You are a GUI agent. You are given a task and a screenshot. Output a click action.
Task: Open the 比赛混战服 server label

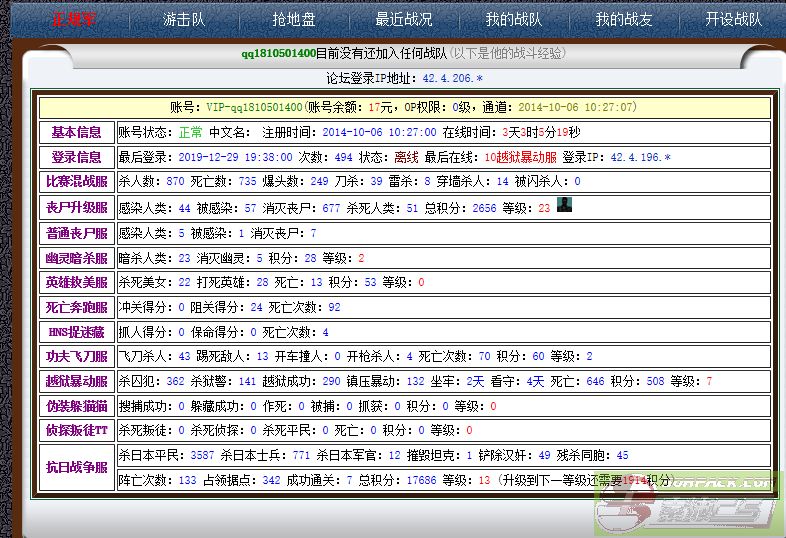click(75, 182)
